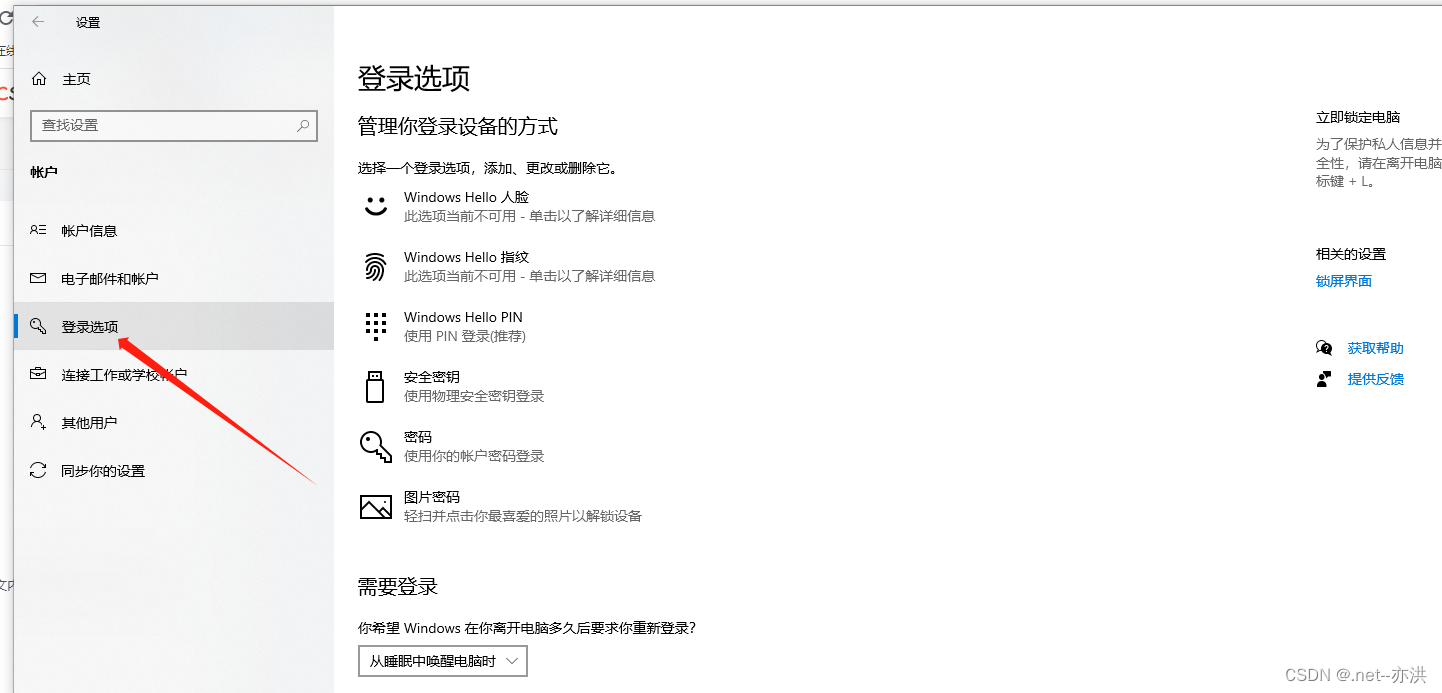Open 同步你的设置 page
Viewport: 1442px width, 693px height.
click(103, 470)
